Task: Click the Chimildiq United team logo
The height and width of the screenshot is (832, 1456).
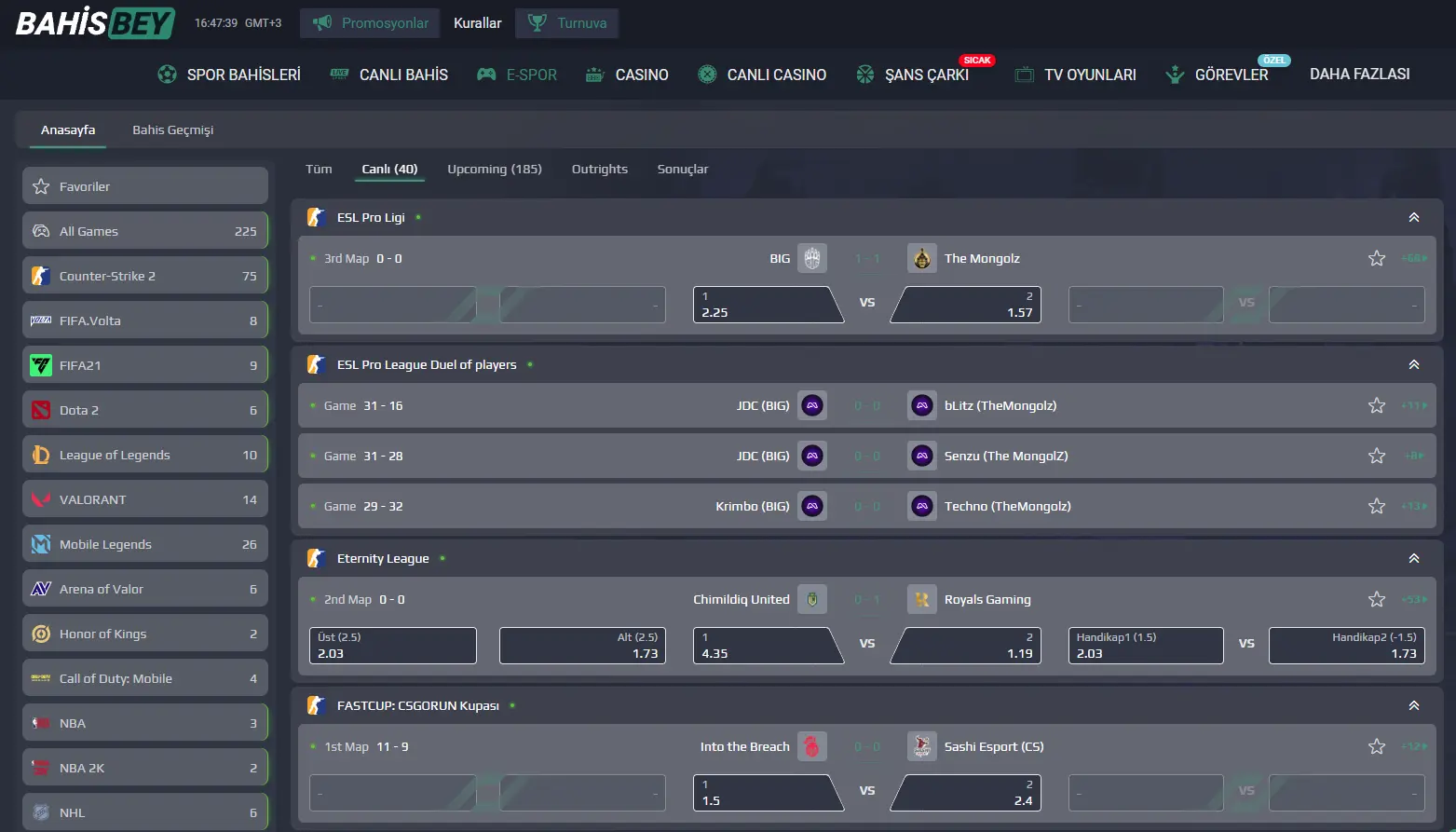Action: point(812,600)
